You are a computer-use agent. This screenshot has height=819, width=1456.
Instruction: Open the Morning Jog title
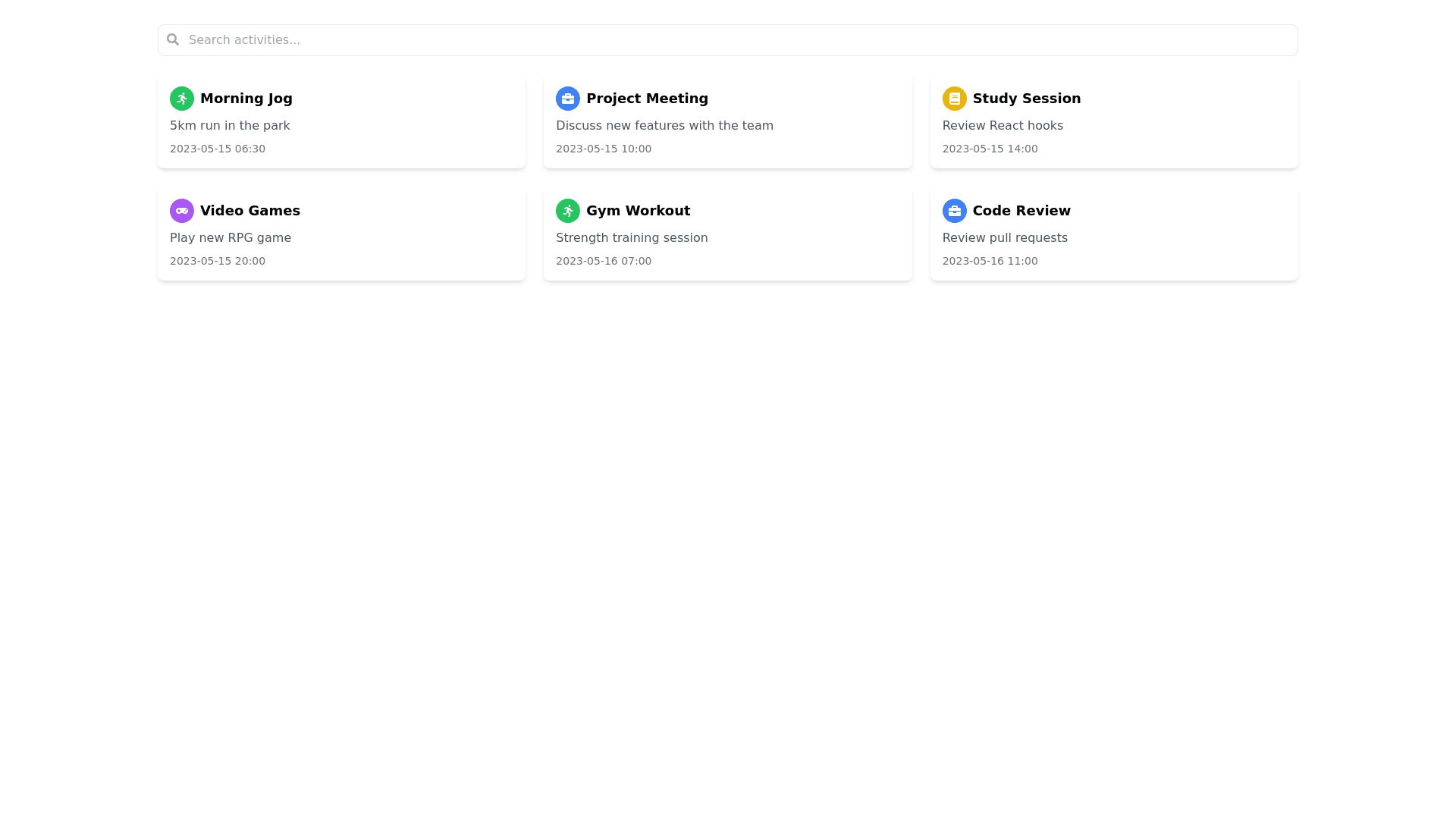click(246, 99)
